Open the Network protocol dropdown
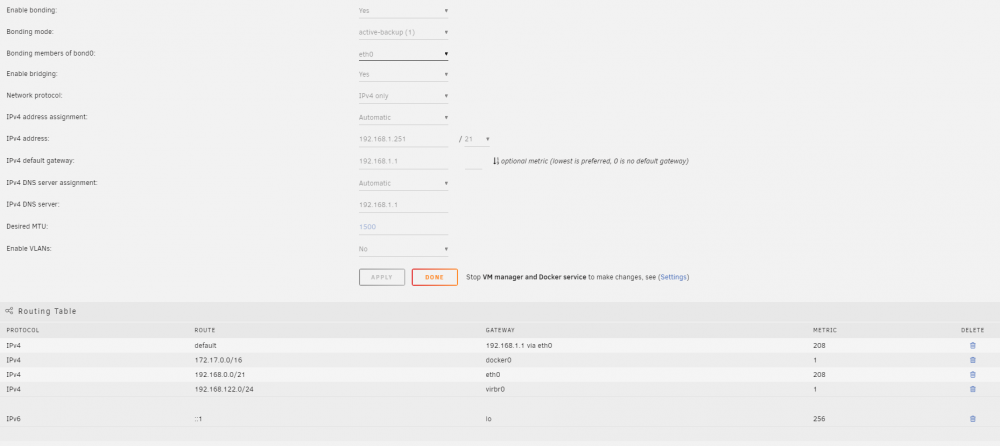The width and height of the screenshot is (1000, 446). click(403, 96)
